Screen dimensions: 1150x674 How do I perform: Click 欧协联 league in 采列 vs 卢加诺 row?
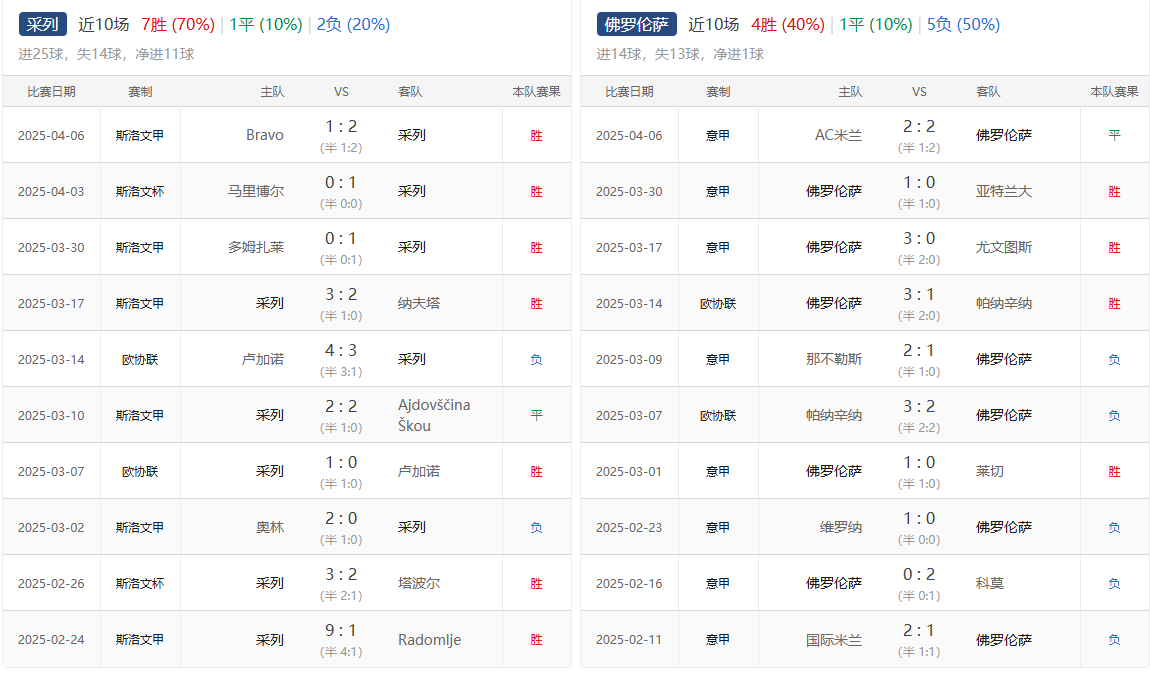coord(139,472)
